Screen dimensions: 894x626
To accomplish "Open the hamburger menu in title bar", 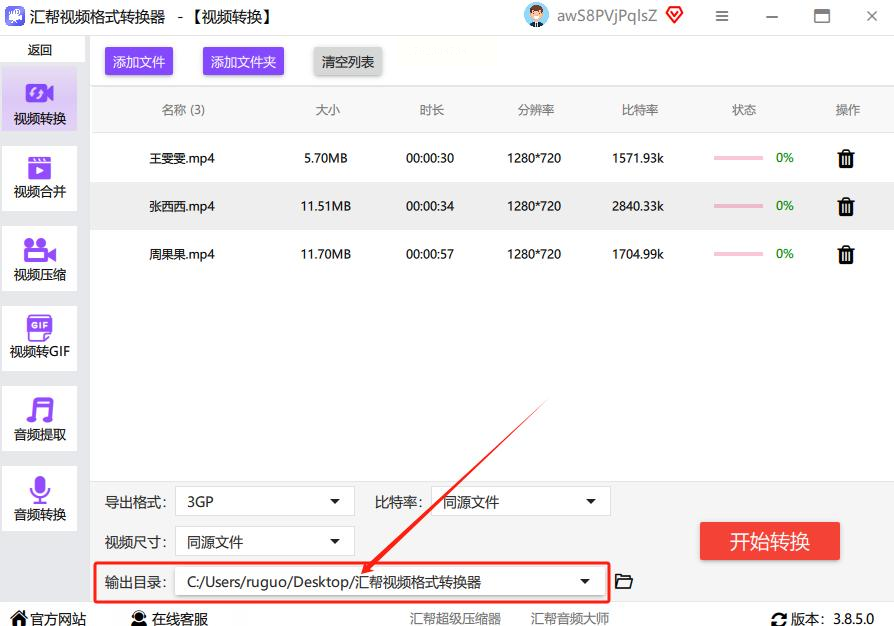I will click(x=722, y=17).
